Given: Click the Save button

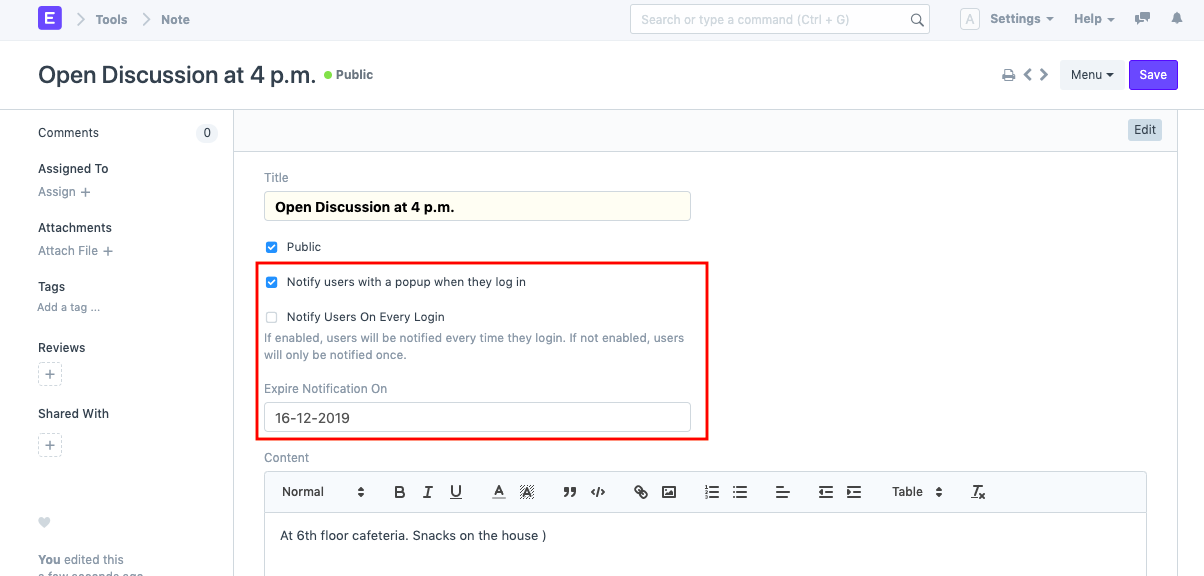Looking at the screenshot, I should pyautogui.click(x=1153, y=74).
